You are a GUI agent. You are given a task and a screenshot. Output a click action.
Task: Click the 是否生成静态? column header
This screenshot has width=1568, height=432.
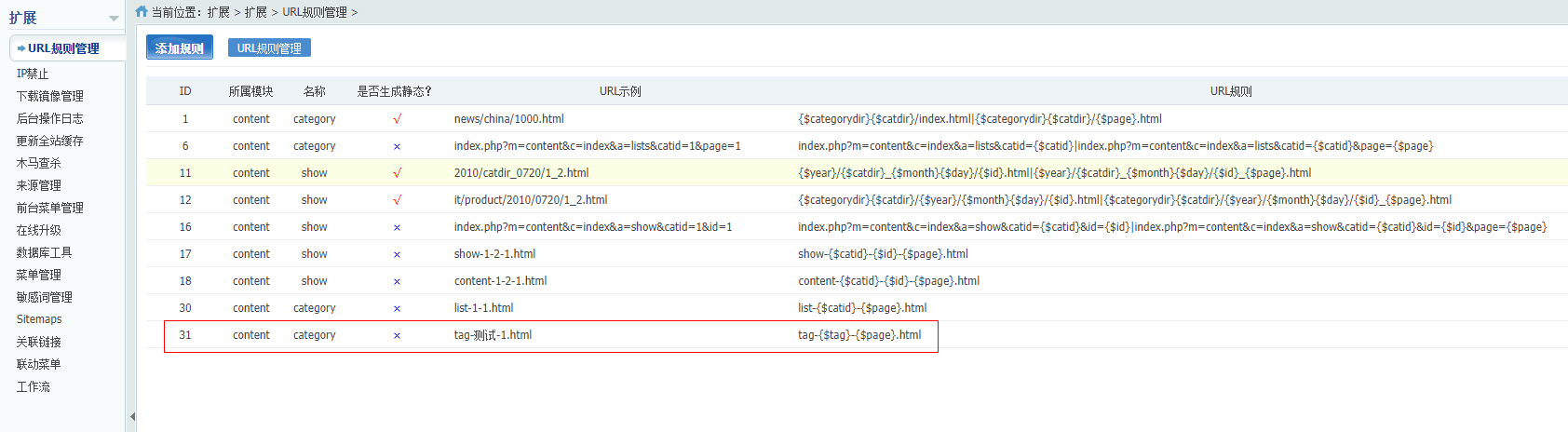tap(394, 91)
